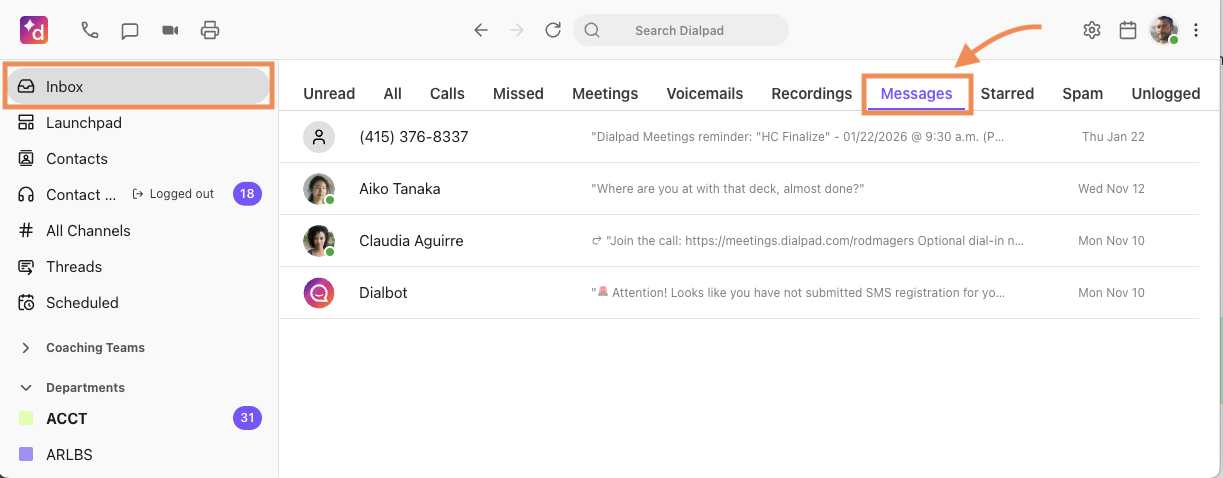Screen dimensions: 1223x478
Task: Click the "almost done?" deck message preview
Action: click(727, 189)
